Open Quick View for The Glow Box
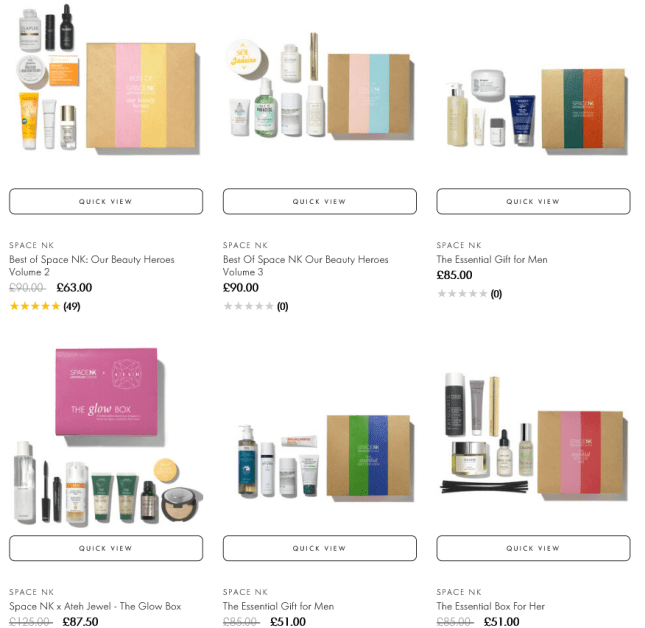Viewport: 645px width, 628px height. (106, 548)
